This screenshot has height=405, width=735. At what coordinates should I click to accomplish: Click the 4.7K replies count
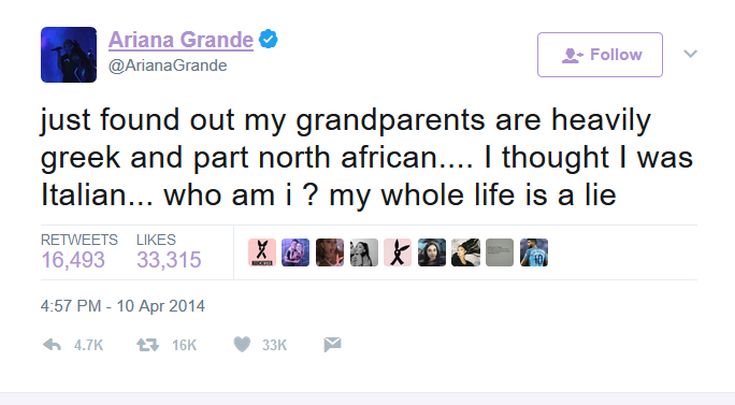tap(89, 345)
